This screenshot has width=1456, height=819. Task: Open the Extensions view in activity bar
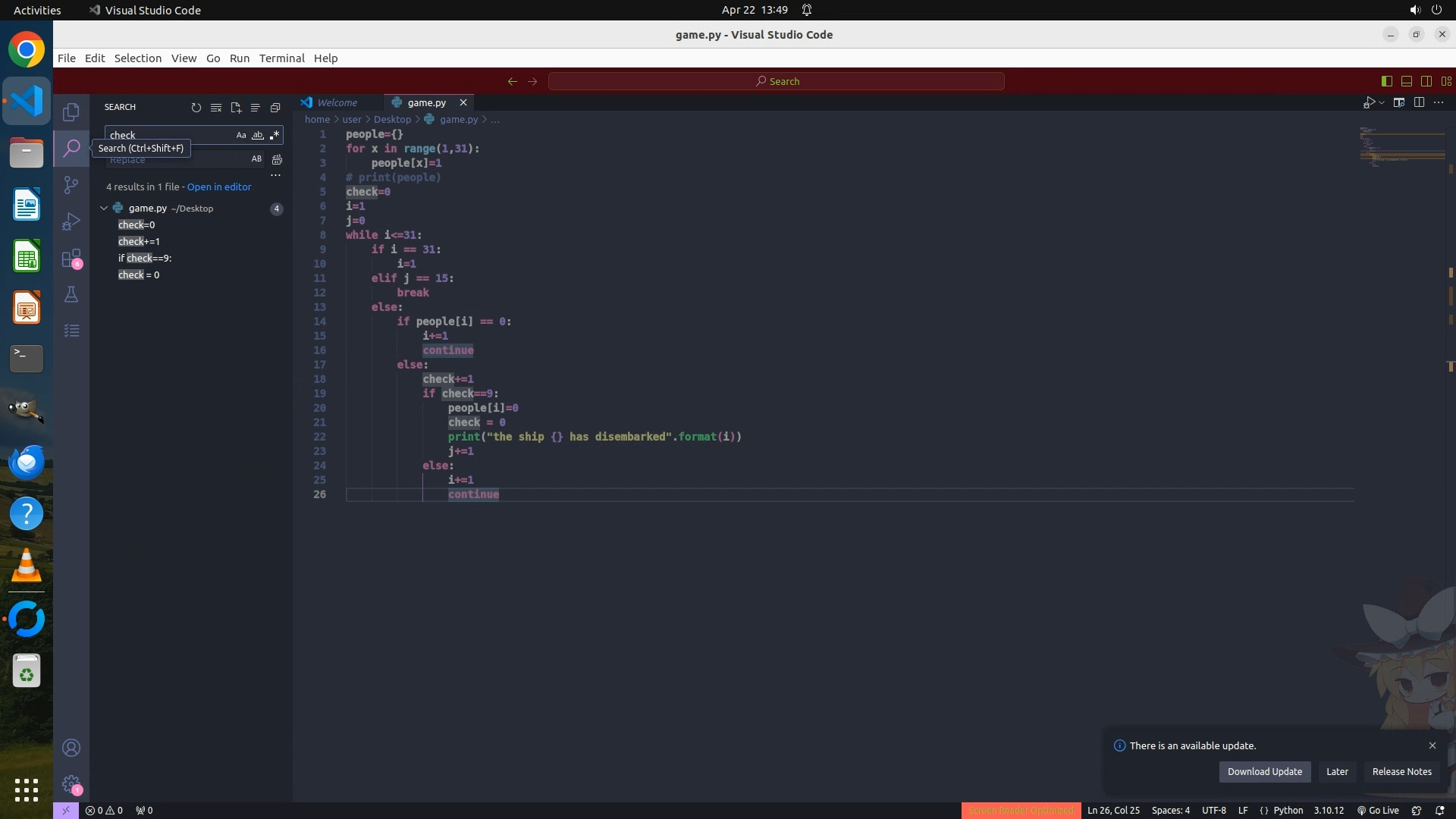(x=71, y=259)
